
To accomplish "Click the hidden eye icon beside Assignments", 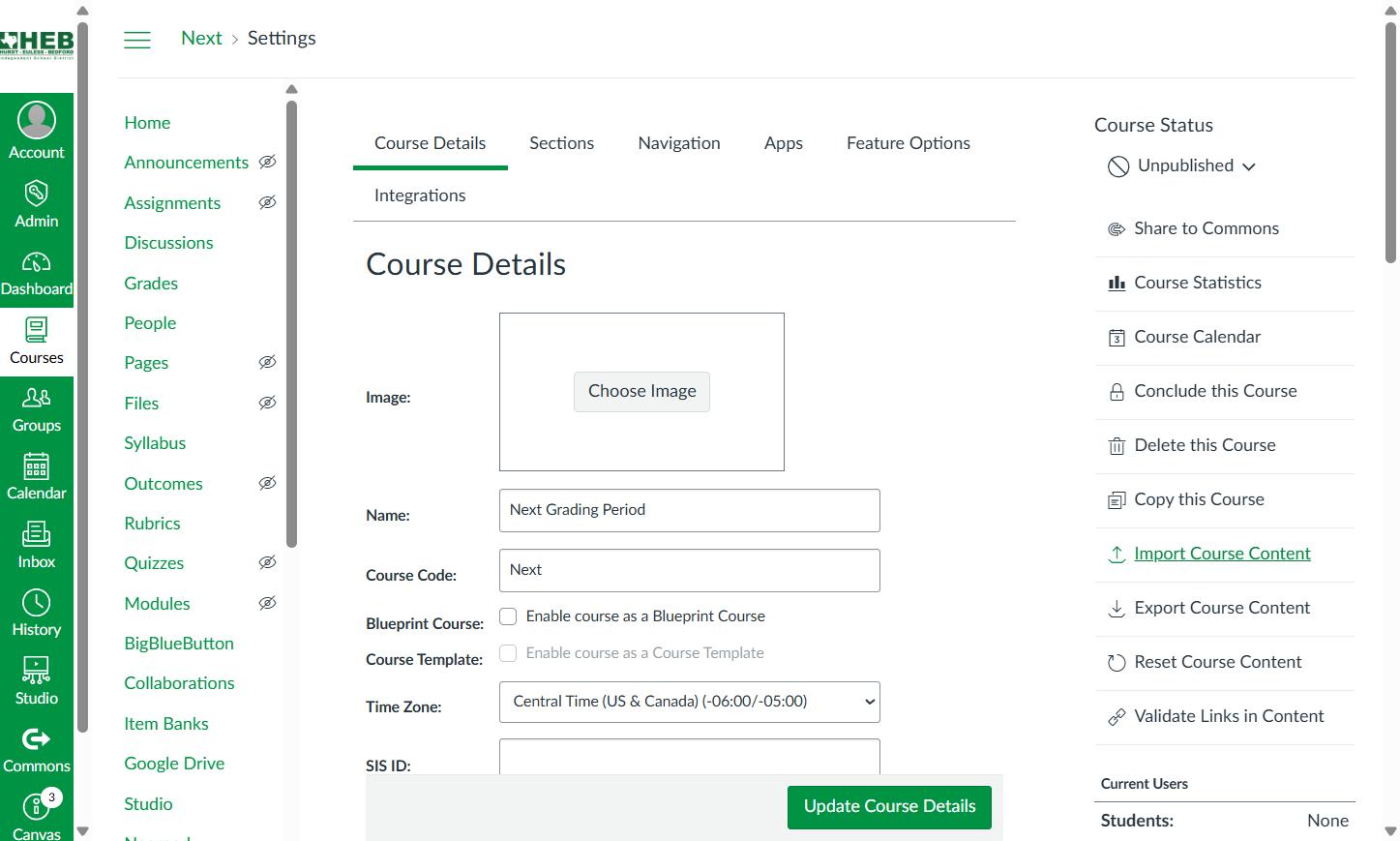I will pyautogui.click(x=268, y=202).
